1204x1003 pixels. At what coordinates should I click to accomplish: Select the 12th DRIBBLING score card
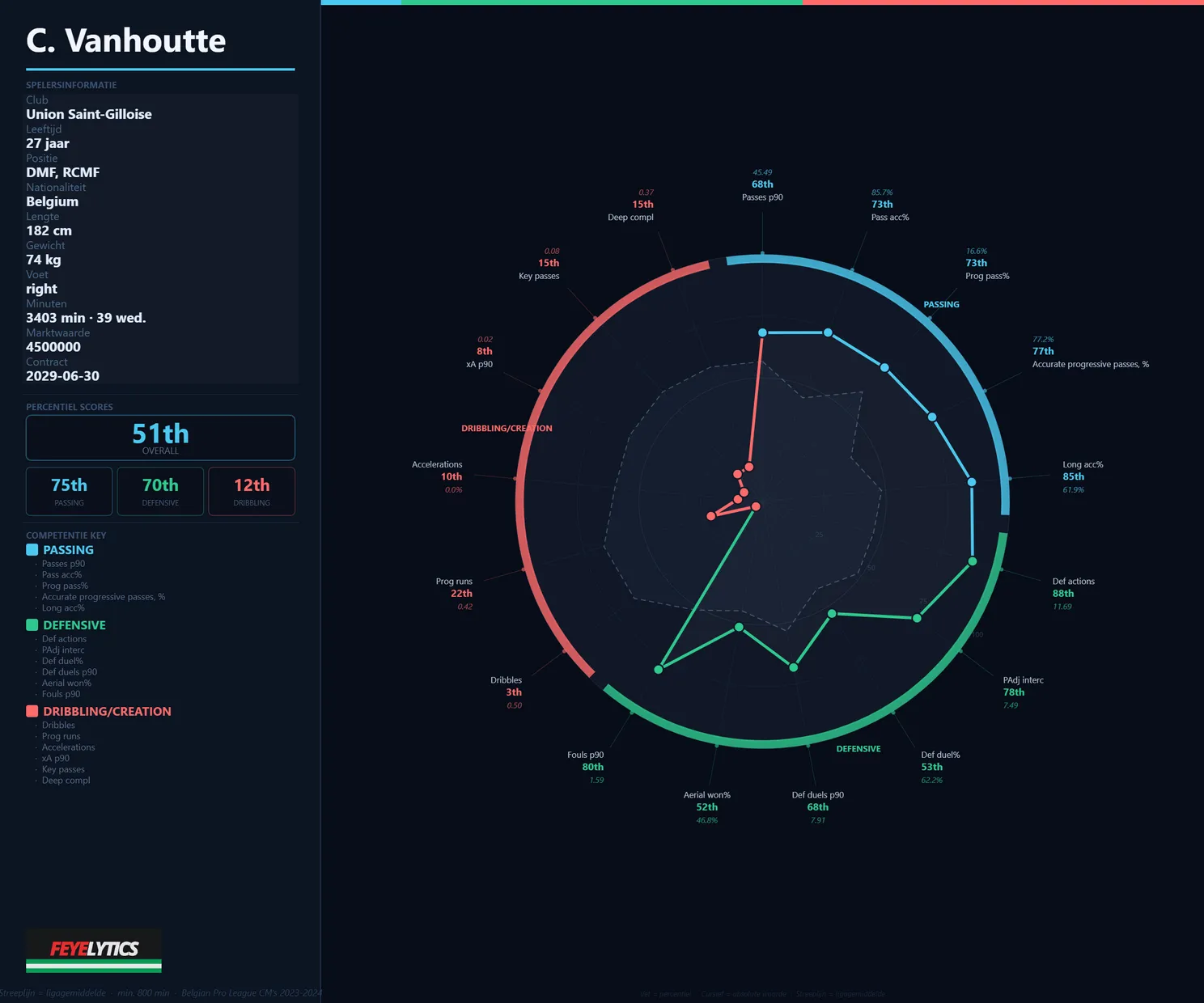[x=252, y=491]
